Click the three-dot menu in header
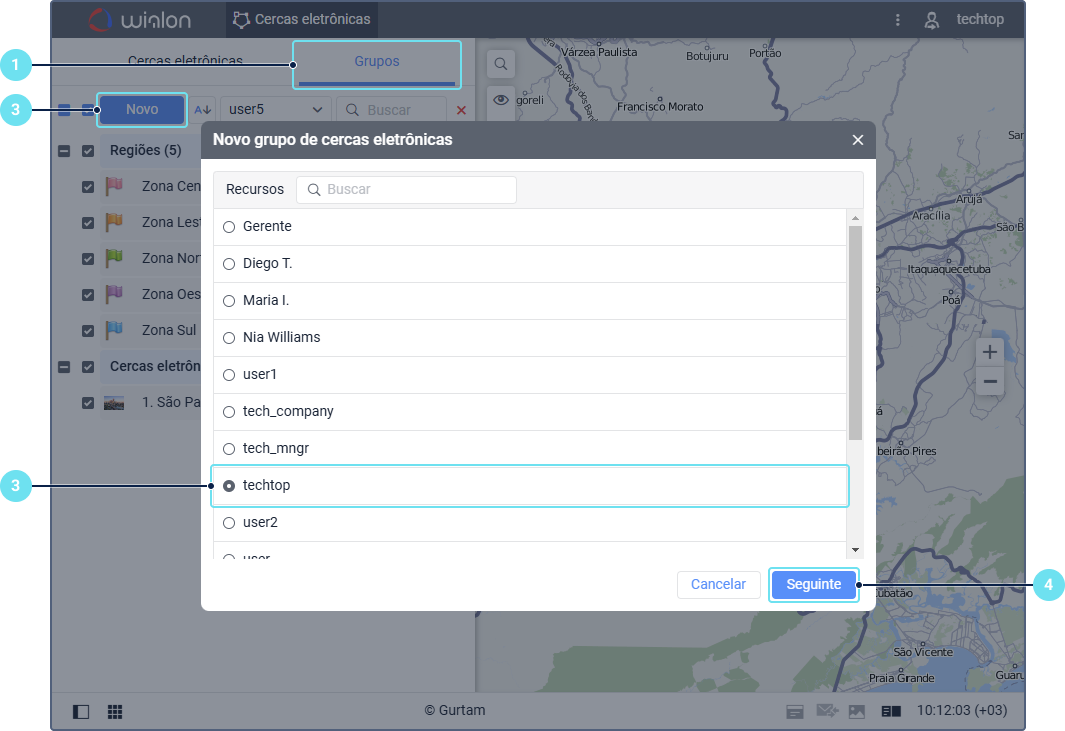The height and width of the screenshot is (731, 1065). tap(898, 20)
